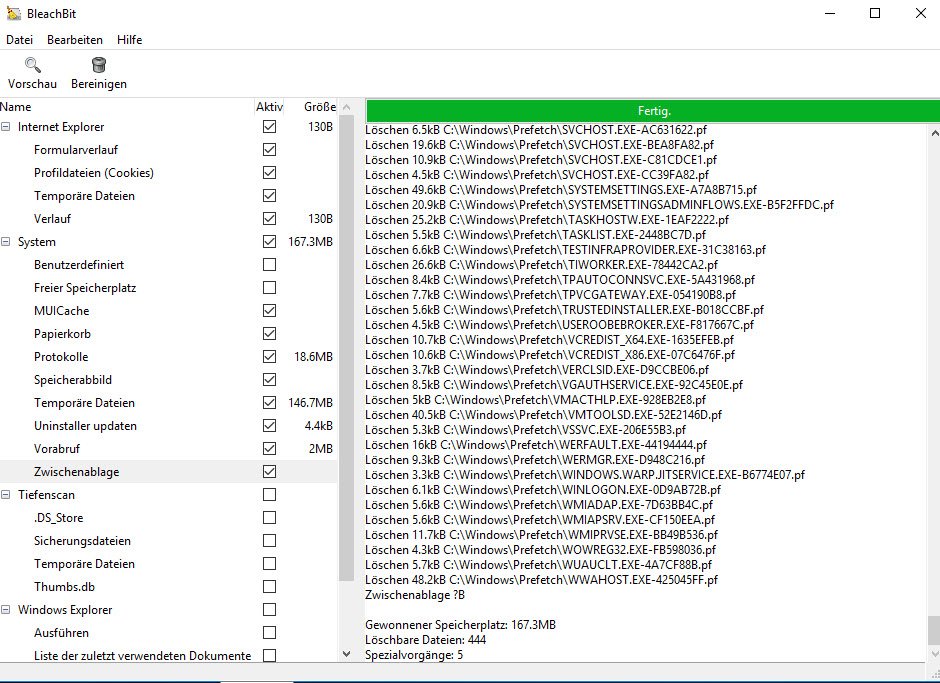Collapse the Internet Explorer group
Viewport: 940px width, 683px height.
point(6,127)
